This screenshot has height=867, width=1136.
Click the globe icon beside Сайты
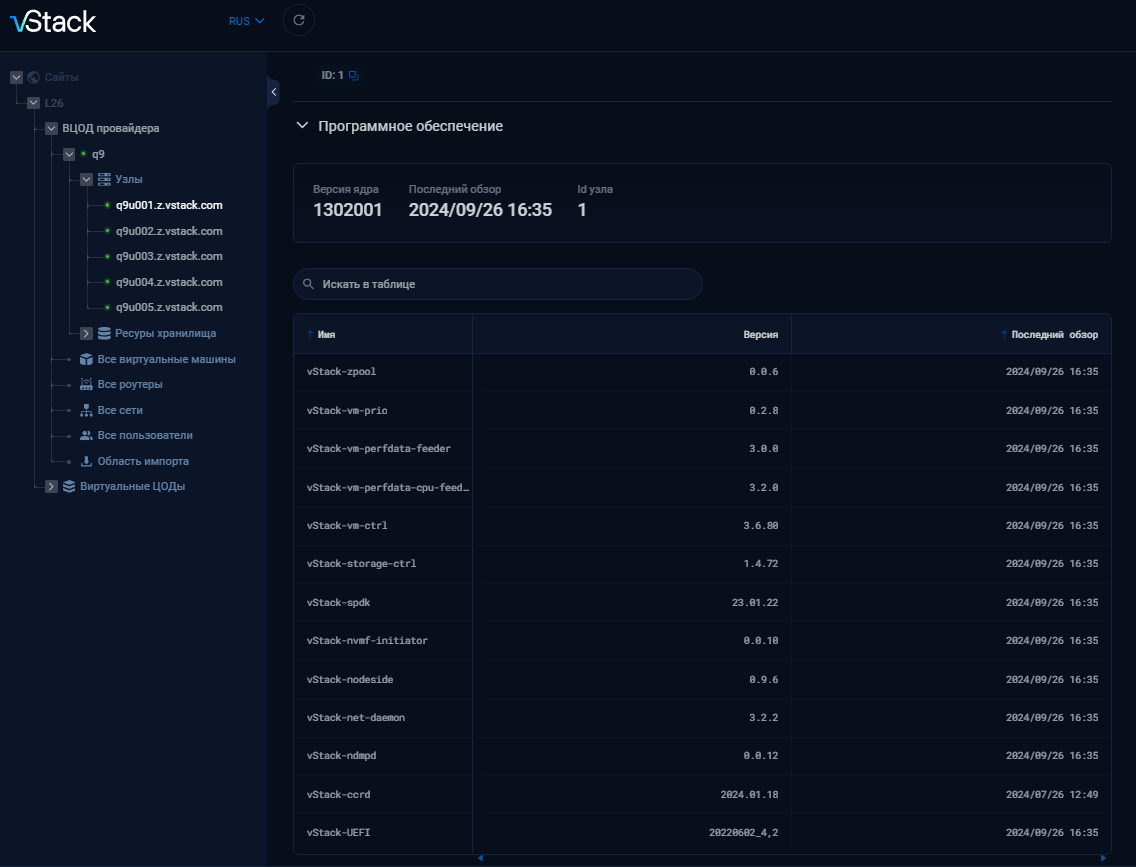pos(33,78)
